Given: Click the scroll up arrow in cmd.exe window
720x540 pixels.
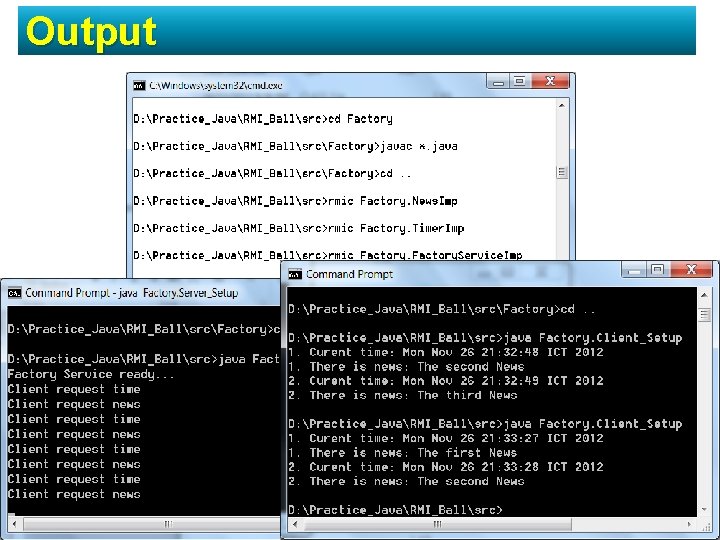Looking at the screenshot, I should click(562, 106).
